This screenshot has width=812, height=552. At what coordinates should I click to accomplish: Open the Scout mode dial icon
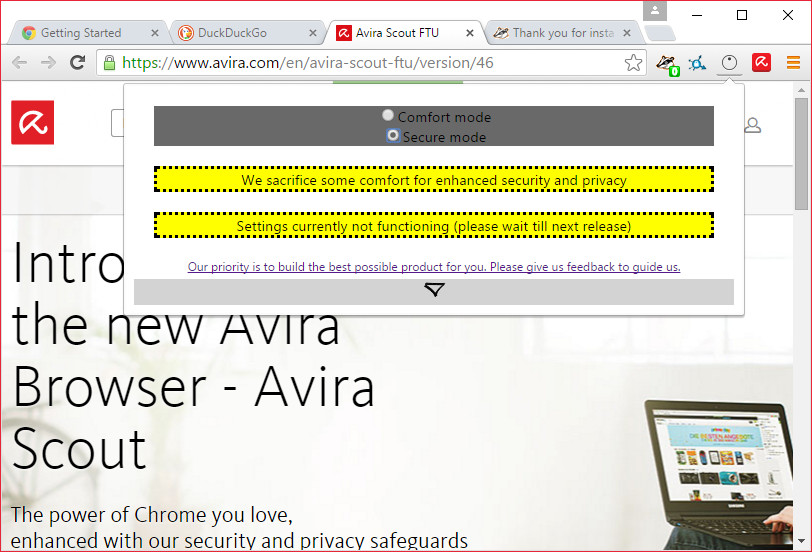point(729,63)
